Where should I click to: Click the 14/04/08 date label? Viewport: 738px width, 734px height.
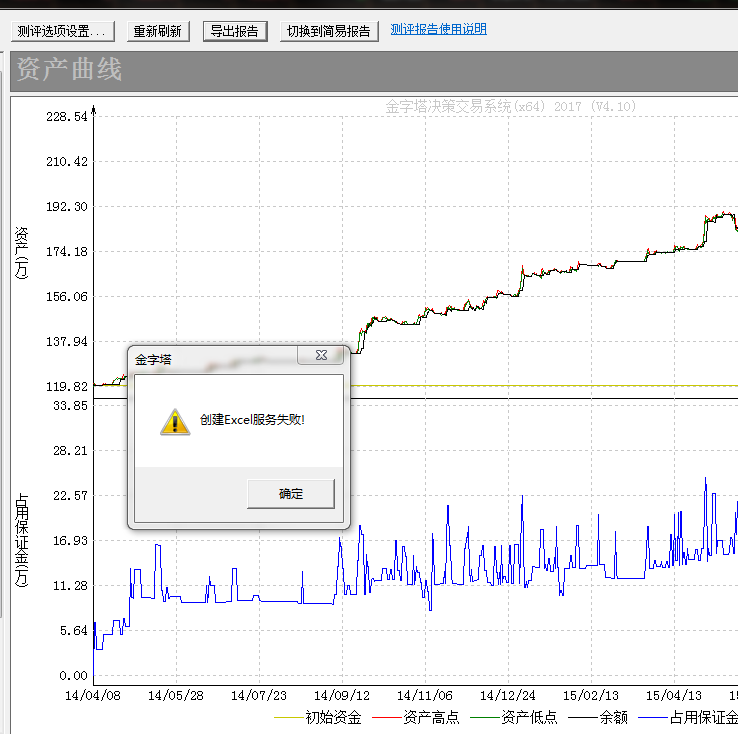click(93, 695)
